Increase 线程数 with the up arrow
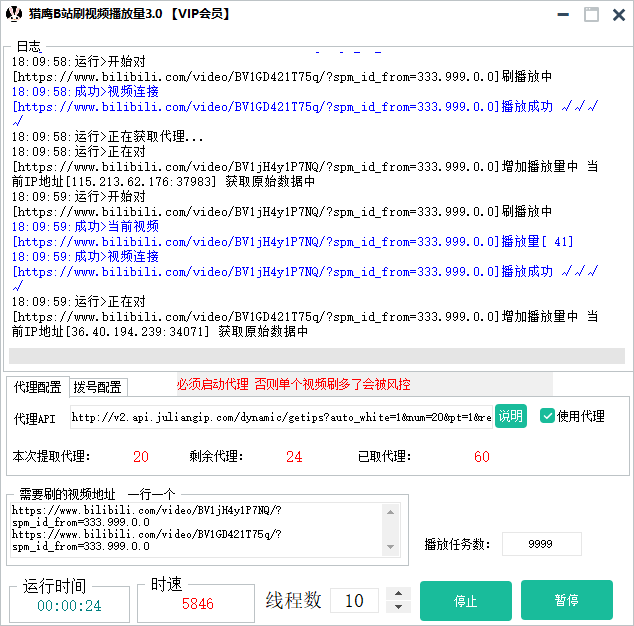This screenshot has width=634, height=626. (x=398, y=593)
